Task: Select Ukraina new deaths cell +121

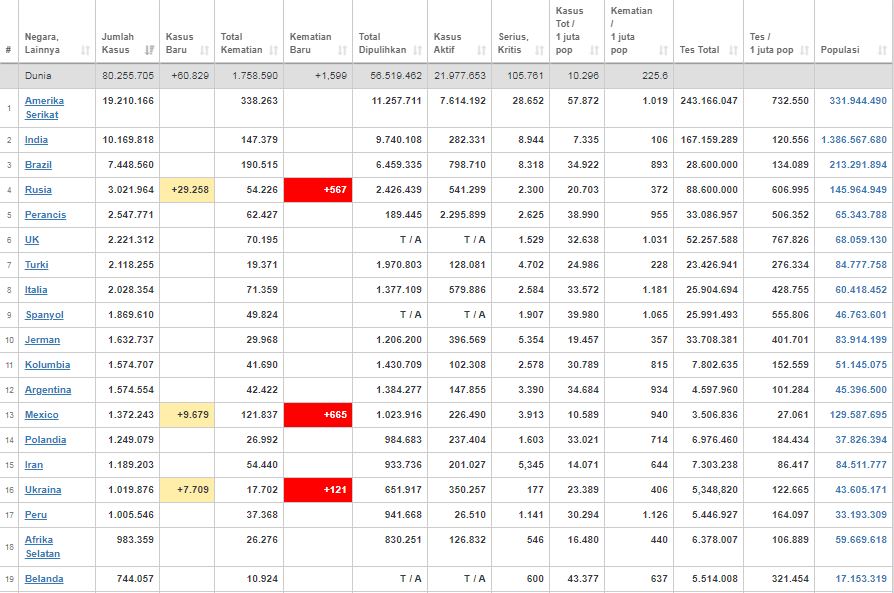Action: pyautogui.click(x=318, y=490)
